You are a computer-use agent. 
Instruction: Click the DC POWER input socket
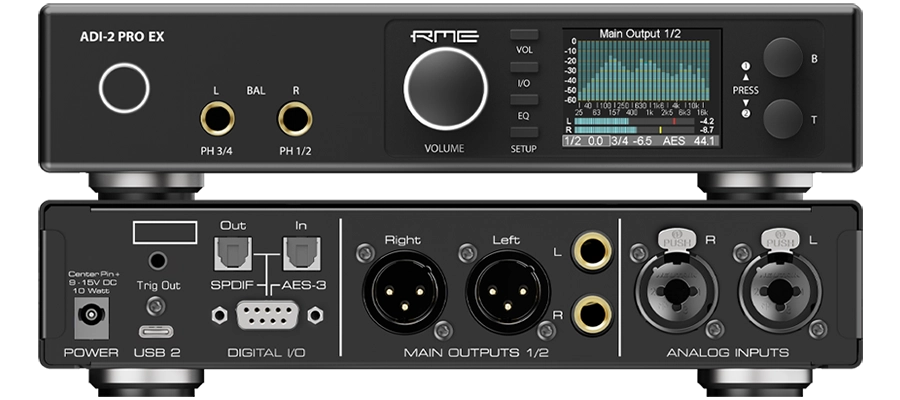[x=91, y=317]
